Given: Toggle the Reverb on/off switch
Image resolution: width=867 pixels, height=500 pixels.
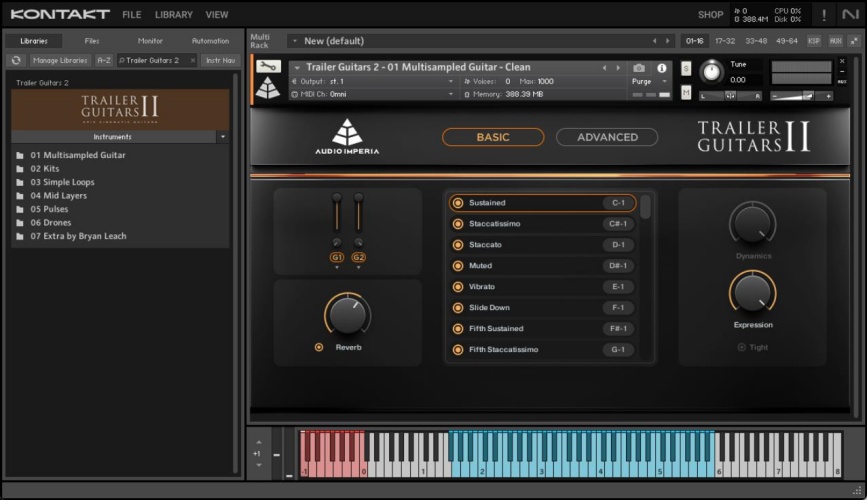Looking at the screenshot, I should pos(319,347).
